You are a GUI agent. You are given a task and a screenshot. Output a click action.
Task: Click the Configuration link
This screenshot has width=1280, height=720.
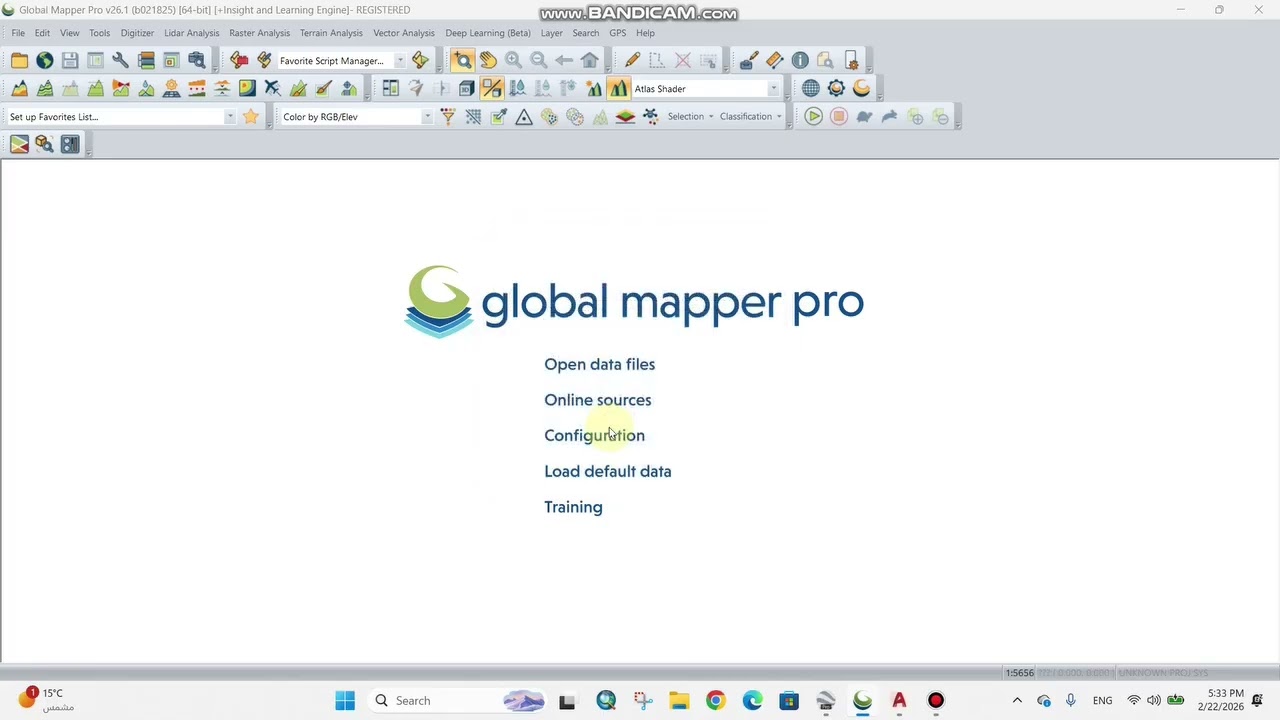pos(595,436)
